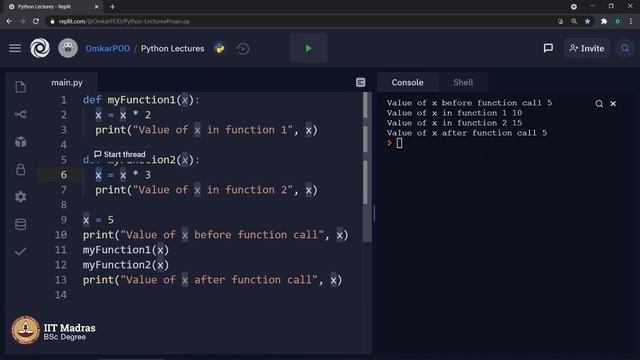The width and height of the screenshot is (640, 360).
Task: Switch to the Console tab
Action: 407,82
